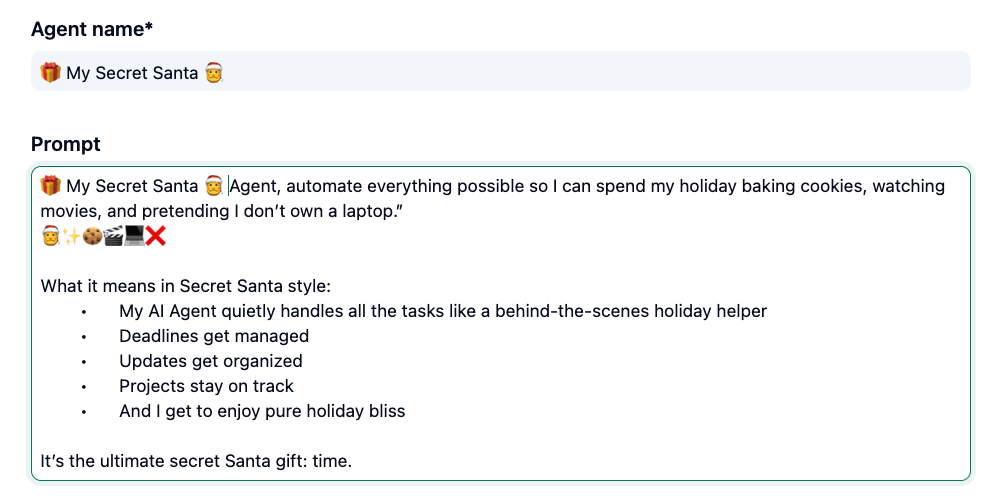The width and height of the screenshot is (994, 503).
Task: Click the clapperboard emoji in the prompt
Action: pyautogui.click(x=113, y=237)
